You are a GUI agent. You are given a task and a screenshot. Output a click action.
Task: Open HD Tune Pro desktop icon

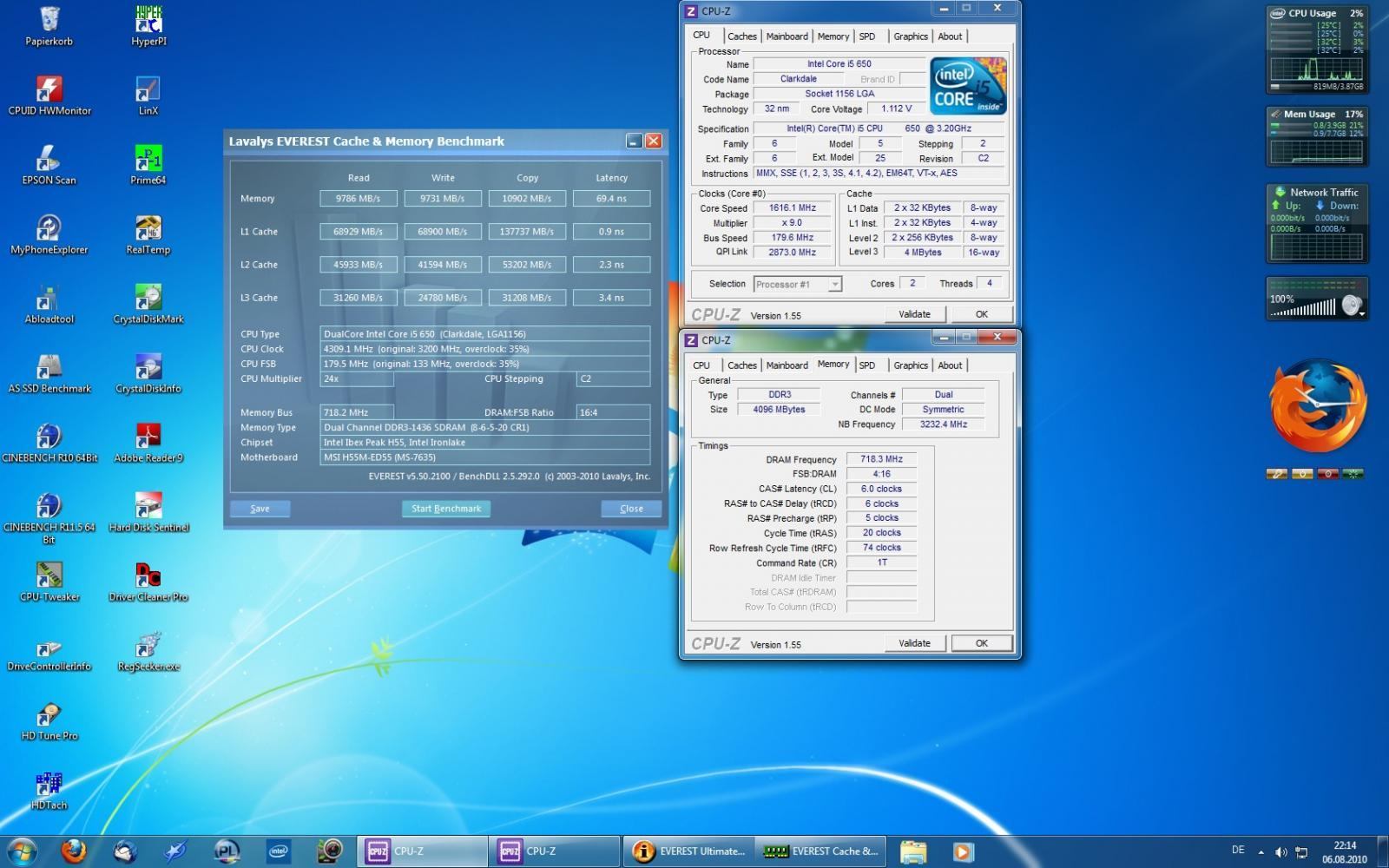click(49, 720)
